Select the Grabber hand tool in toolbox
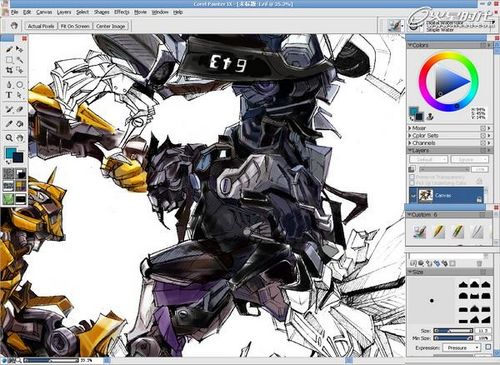500x365 pixels. point(20,138)
